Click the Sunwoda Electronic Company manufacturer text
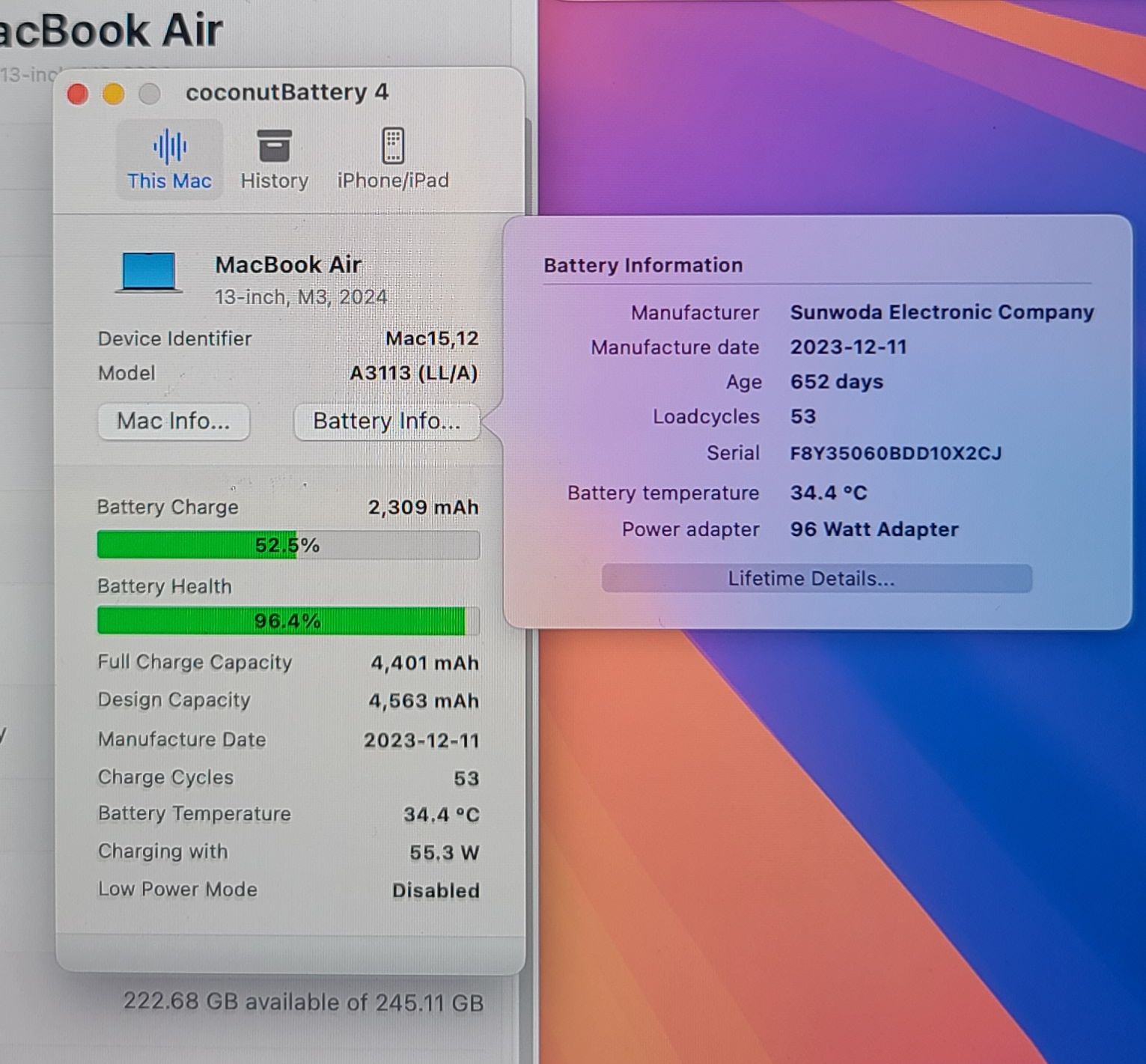The image size is (1146, 1064). pos(942,312)
